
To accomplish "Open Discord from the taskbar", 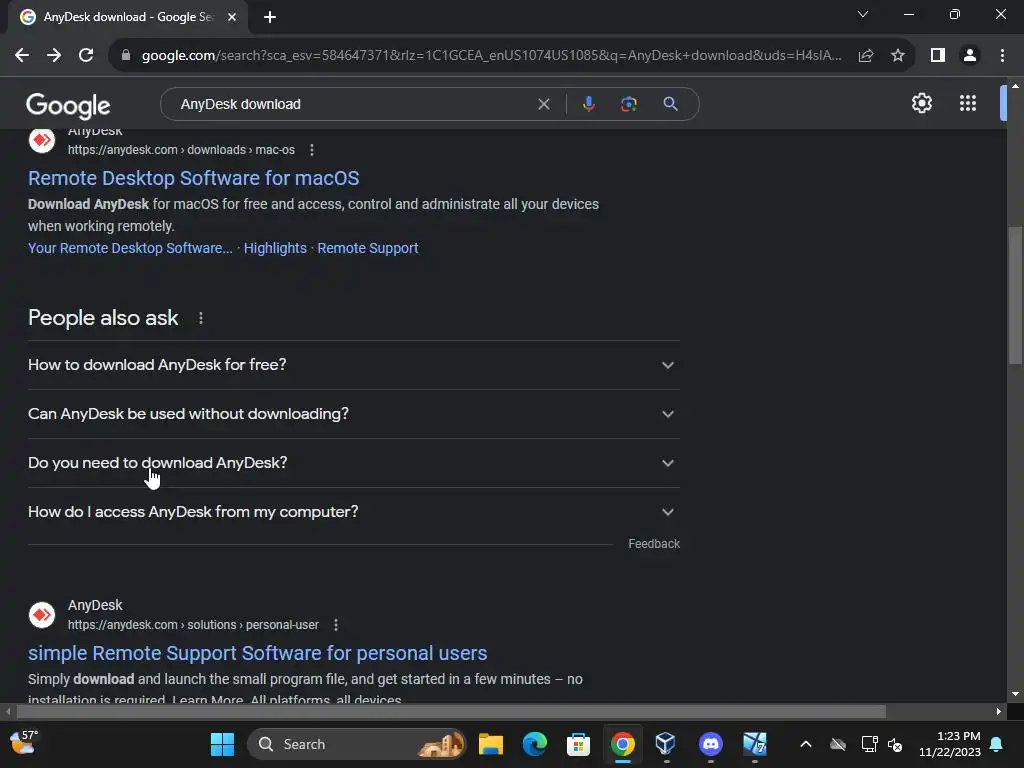I will pyautogui.click(x=711, y=744).
